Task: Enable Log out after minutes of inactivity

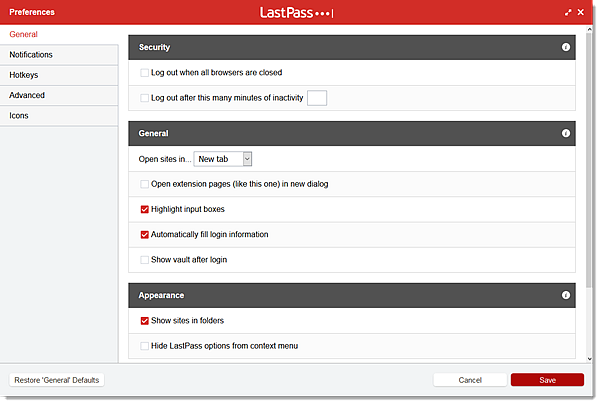Action: [144, 98]
